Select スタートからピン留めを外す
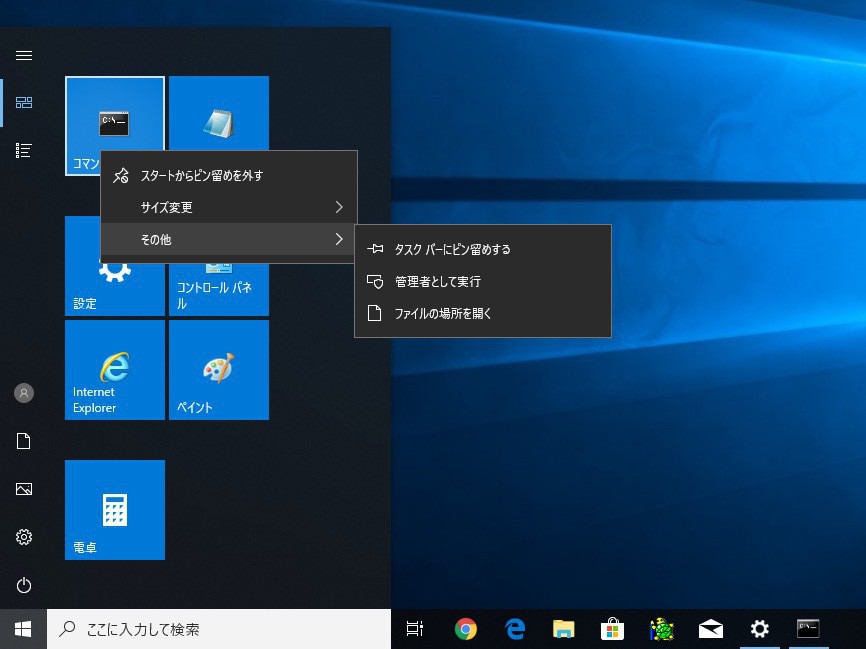 (229, 175)
